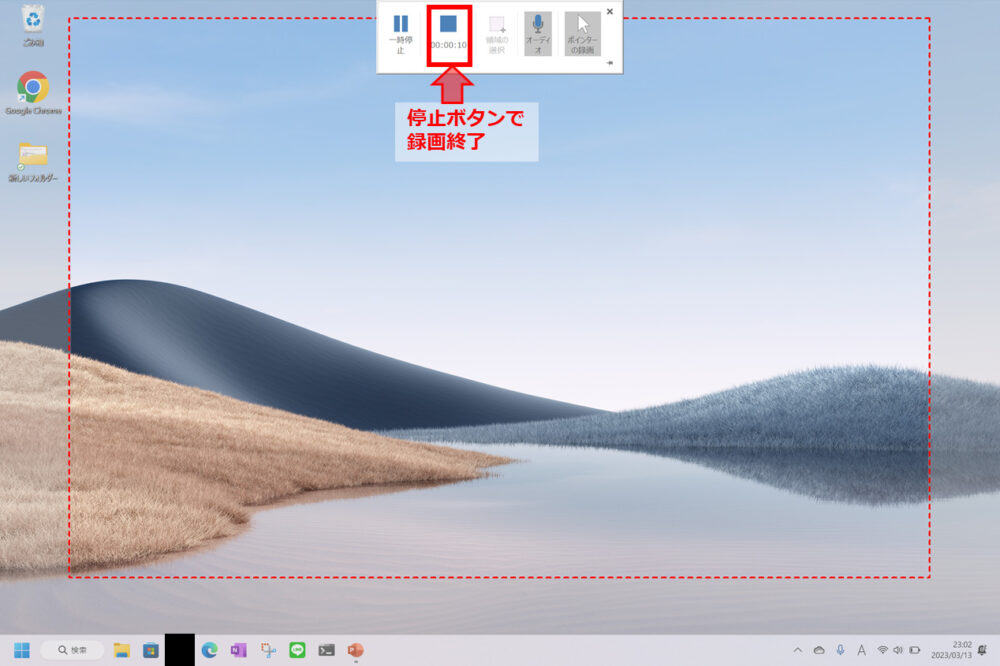1000x666 pixels.
Task: Open Snipping Tool from the taskbar
Action: pyautogui.click(x=268, y=650)
